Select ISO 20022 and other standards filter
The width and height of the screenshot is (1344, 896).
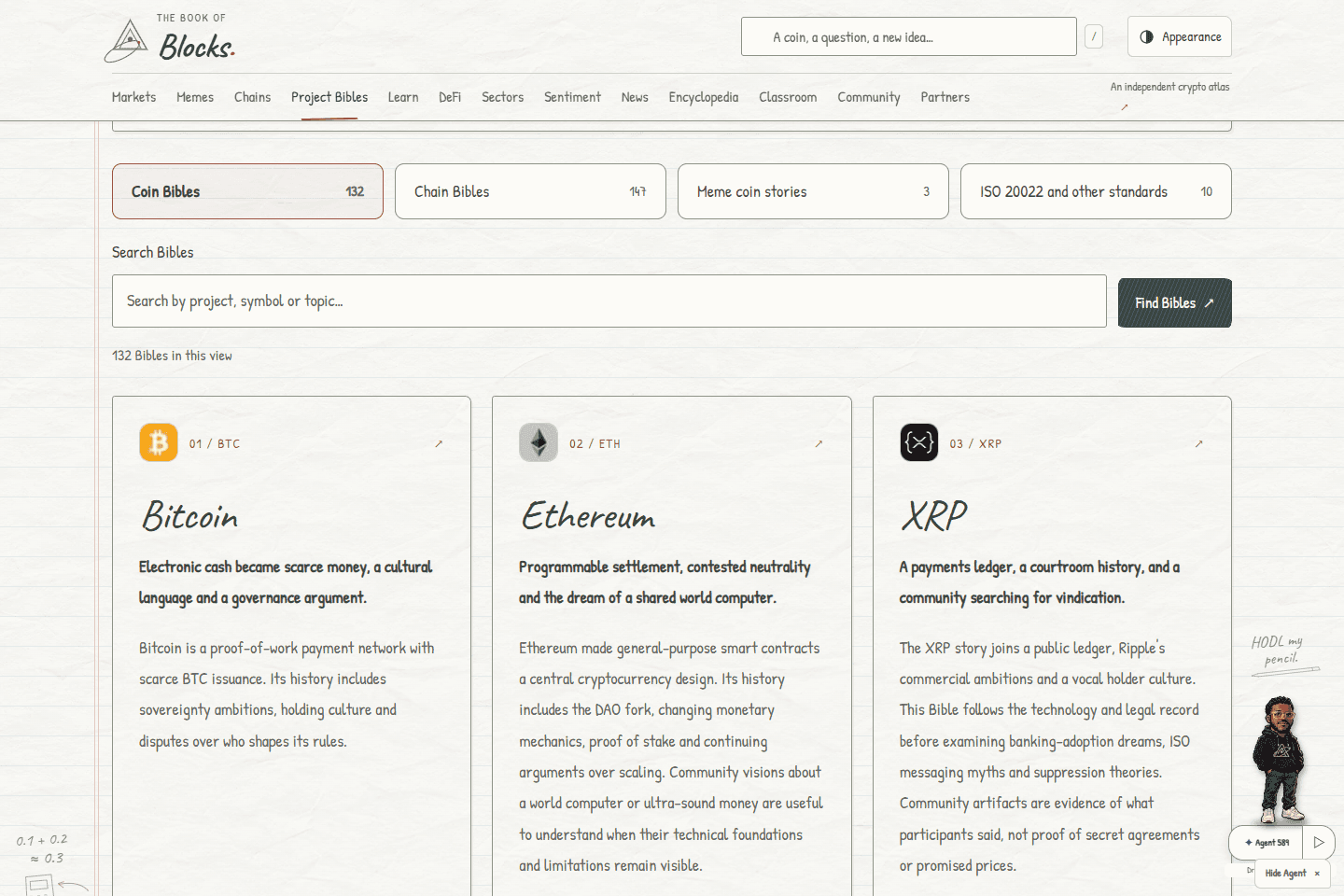(x=1096, y=191)
